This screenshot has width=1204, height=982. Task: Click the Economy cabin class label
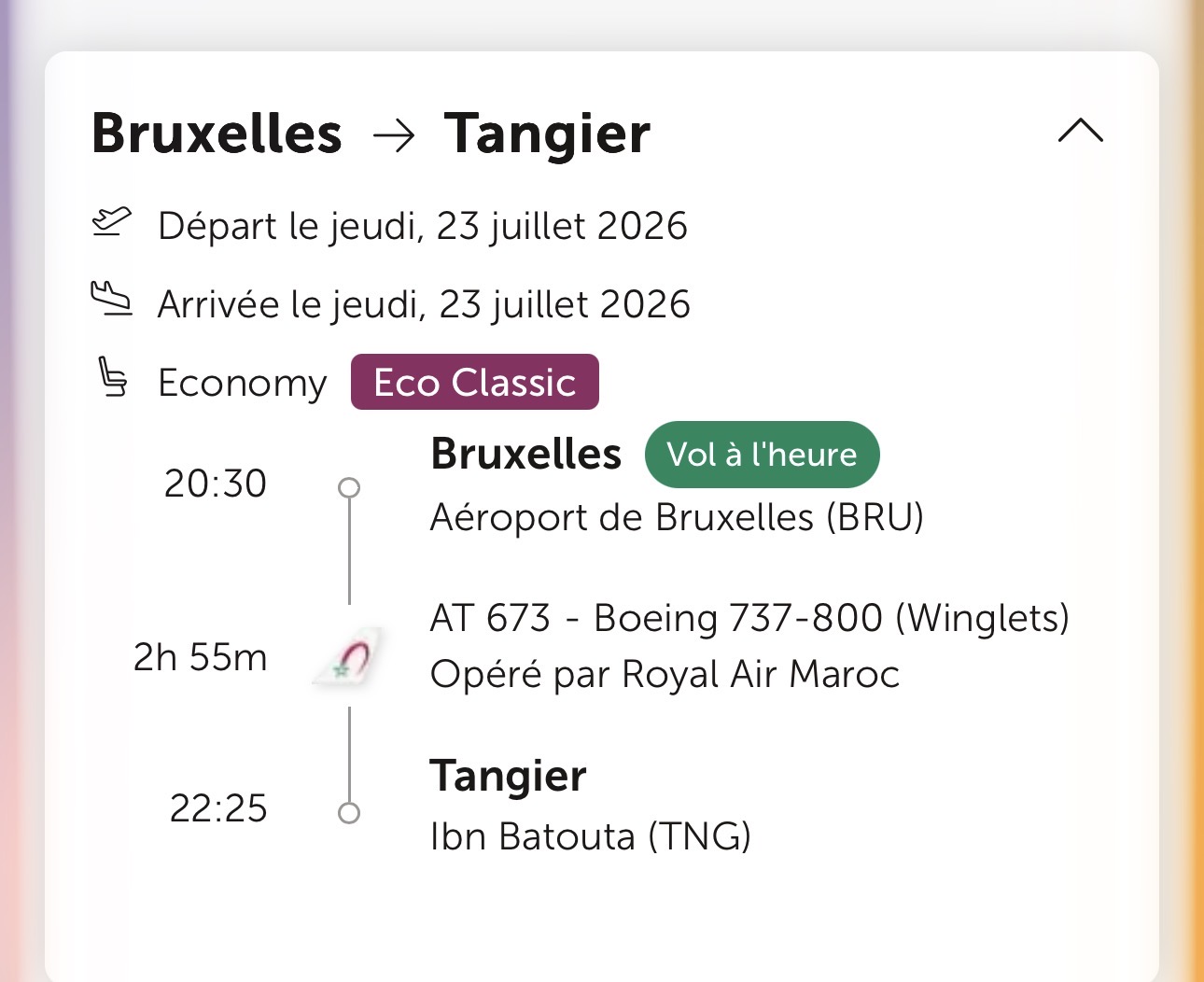click(x=243, y=383)
